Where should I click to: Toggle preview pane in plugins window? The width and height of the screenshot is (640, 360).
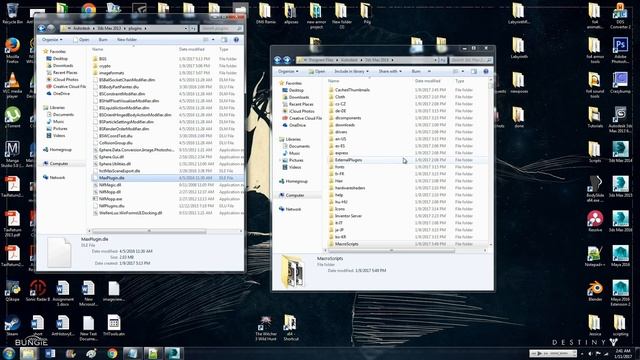[x=224, y=40]
